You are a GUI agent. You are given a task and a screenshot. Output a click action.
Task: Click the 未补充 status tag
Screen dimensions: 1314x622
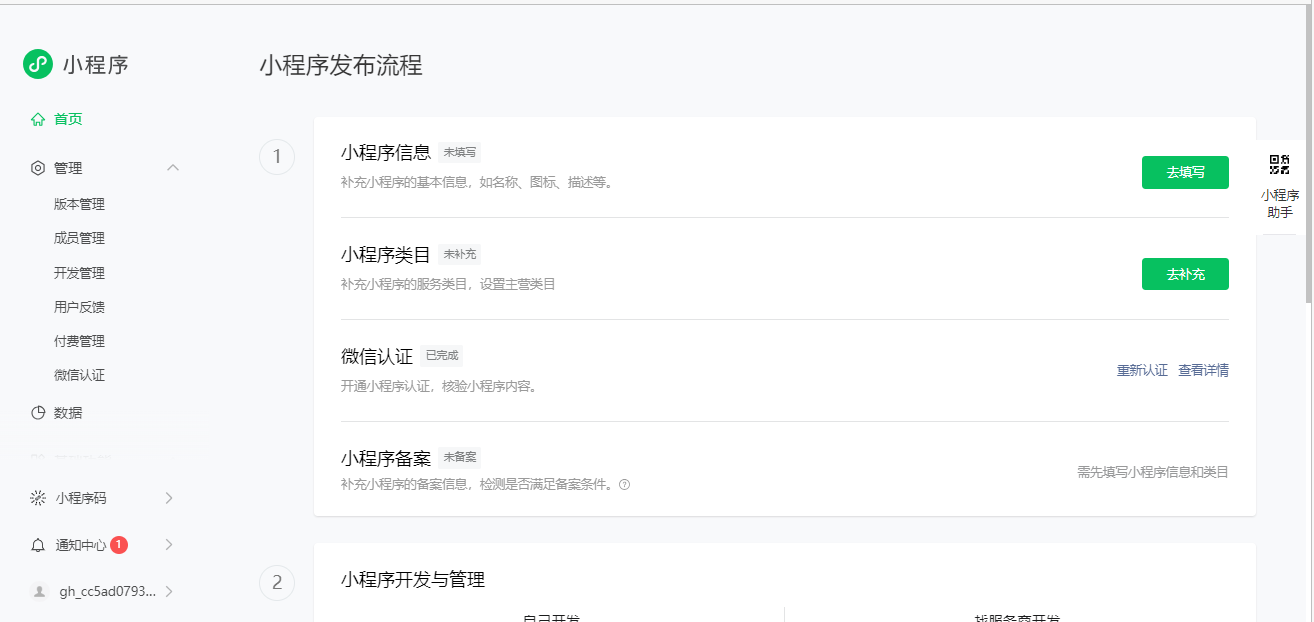(460, 254)
